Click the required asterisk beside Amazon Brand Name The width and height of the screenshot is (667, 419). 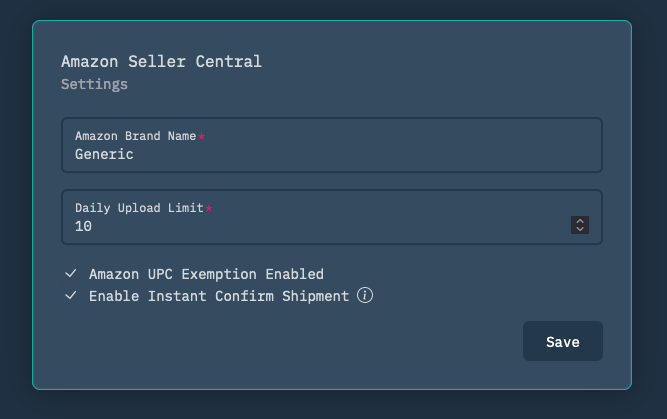(202, 136)
